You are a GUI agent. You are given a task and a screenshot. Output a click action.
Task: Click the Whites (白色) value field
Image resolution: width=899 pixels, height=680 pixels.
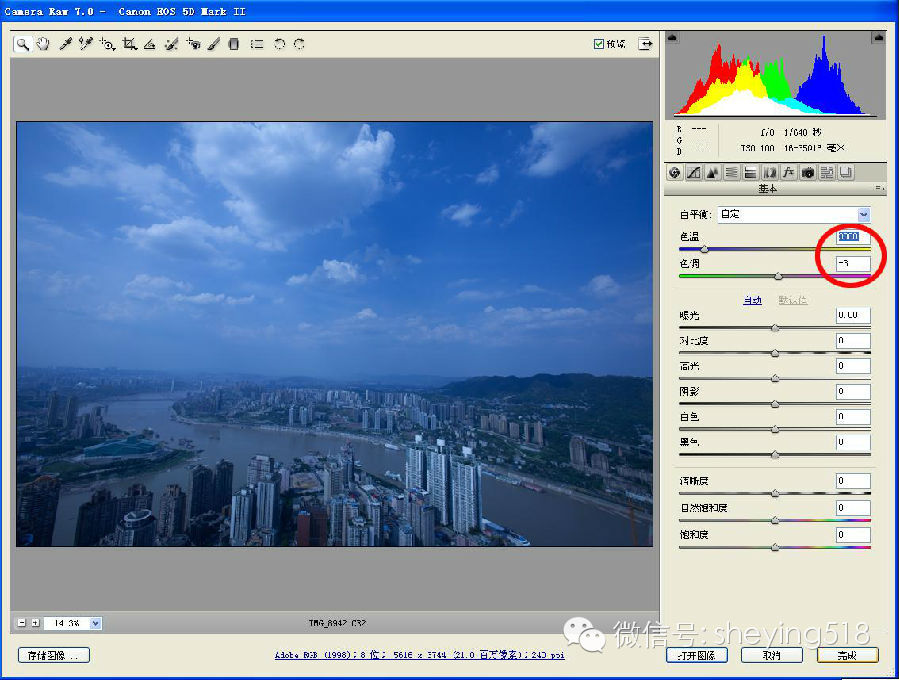click(x=853, y=417)
